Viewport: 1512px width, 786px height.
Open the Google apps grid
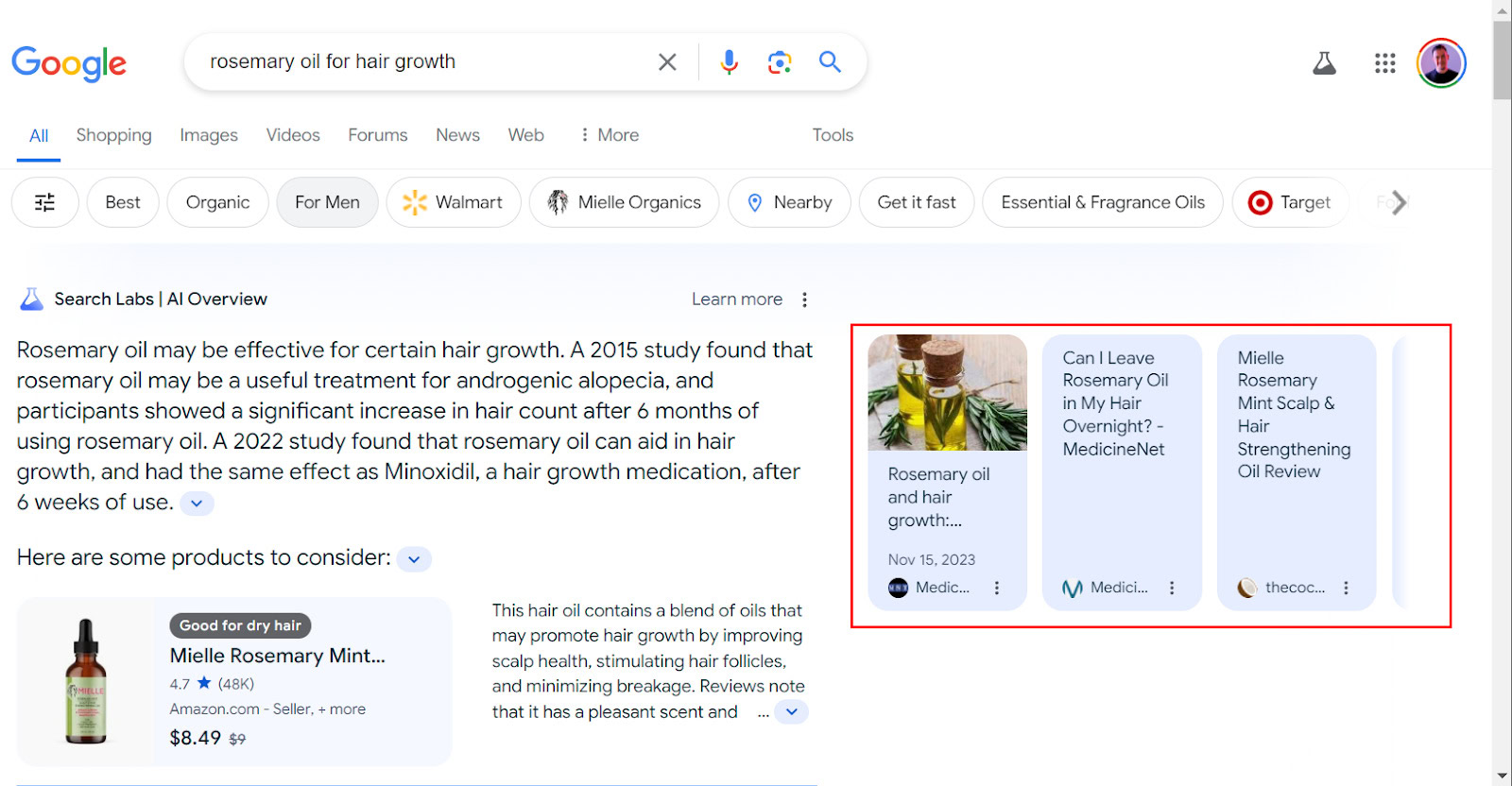pyautogui.click(x=1385, y=63)
